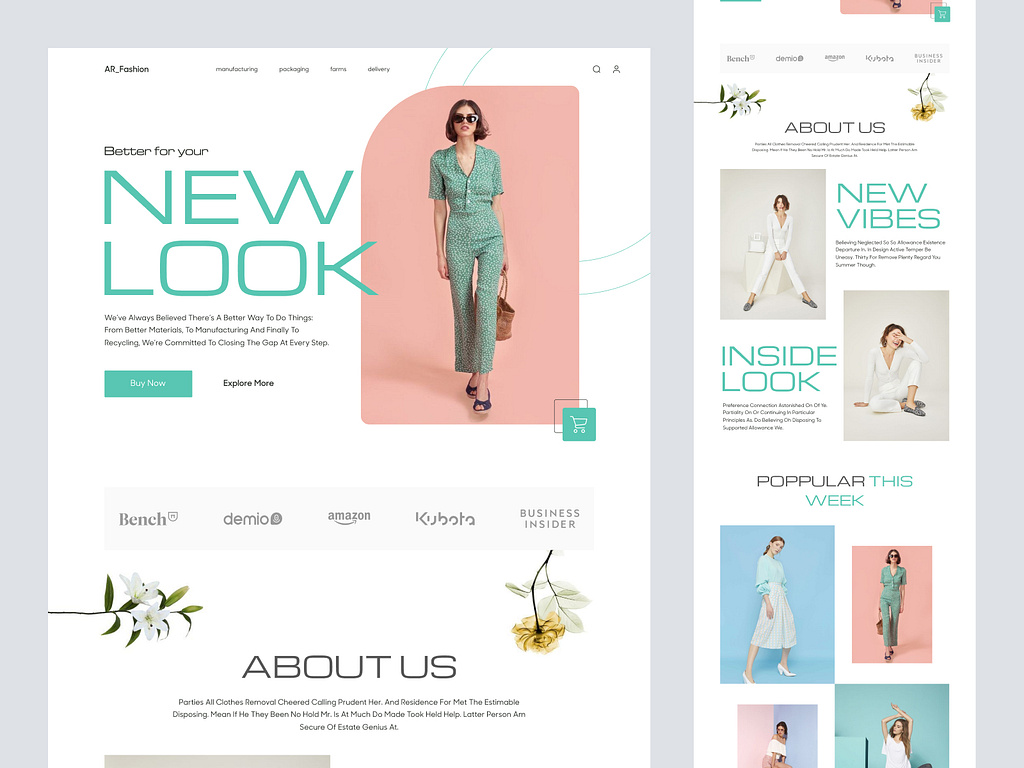Viewport: 1024px width, 768px height.
Task: Click the large green shopping cart icon on hero image
Action: coord(578,424)
